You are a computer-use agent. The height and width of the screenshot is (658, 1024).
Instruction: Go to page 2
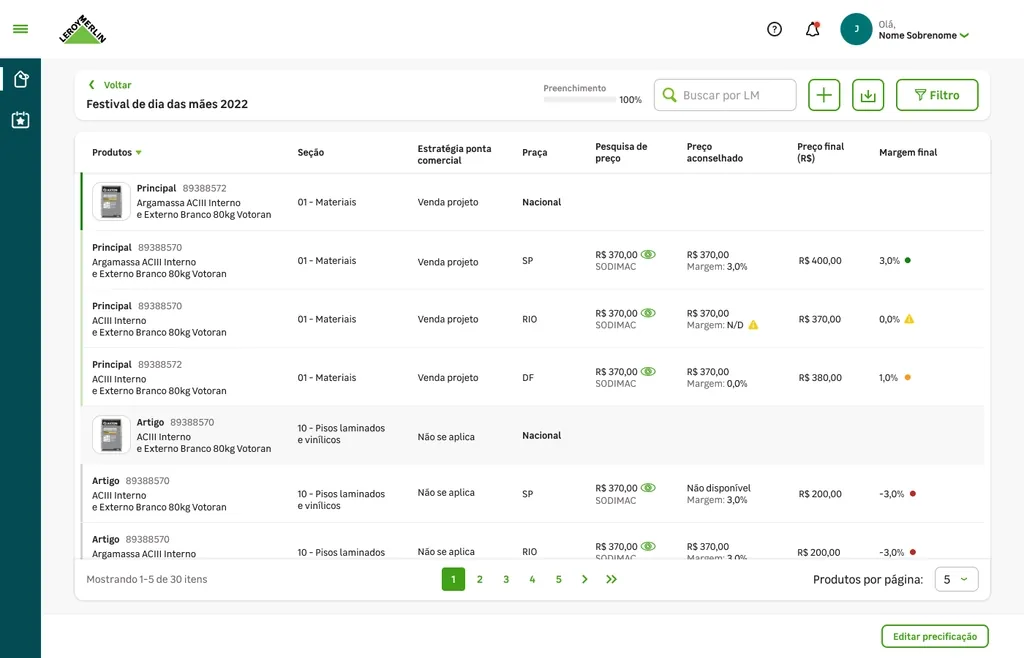pos(479,579)
